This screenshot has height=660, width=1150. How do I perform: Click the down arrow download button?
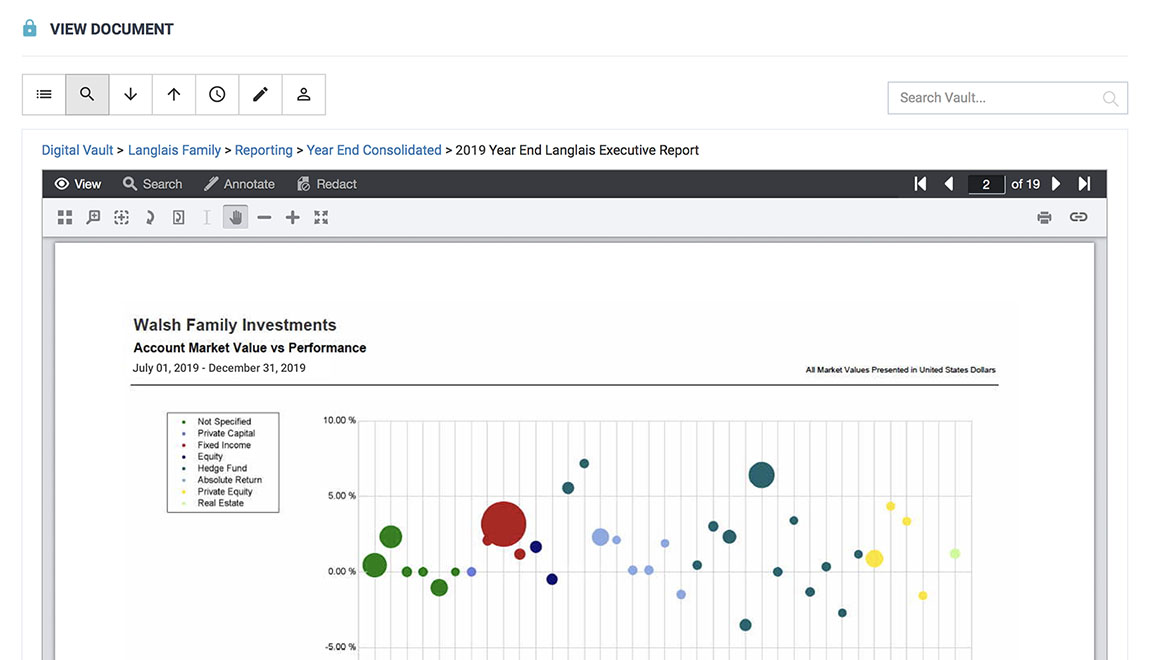tap(130, 94)
